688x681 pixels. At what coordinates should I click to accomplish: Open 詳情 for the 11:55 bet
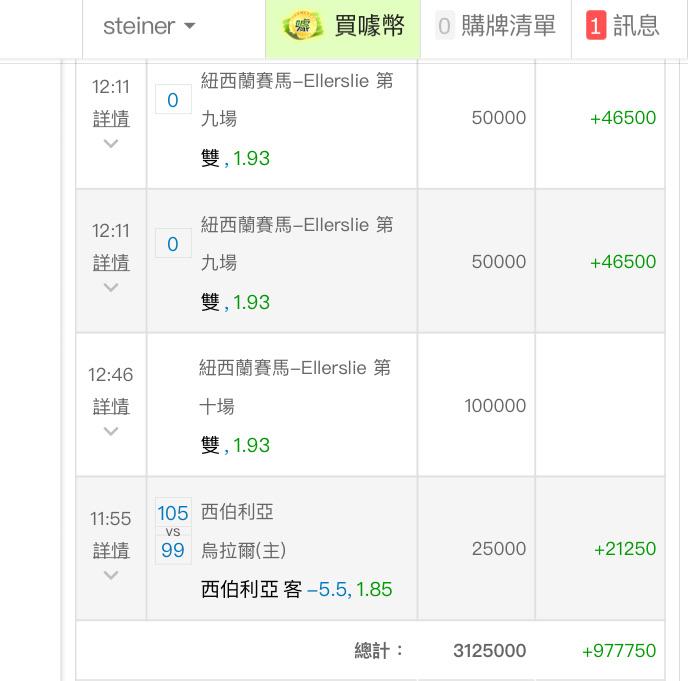tap(111, 550)
